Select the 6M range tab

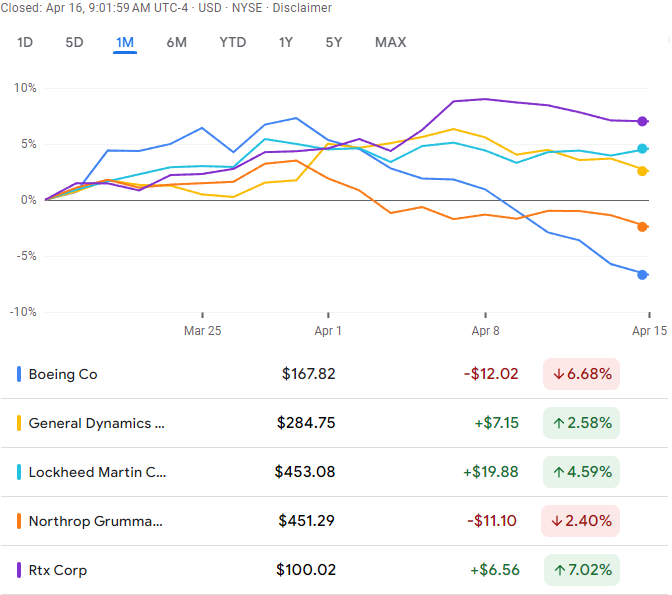click(177, 42)
